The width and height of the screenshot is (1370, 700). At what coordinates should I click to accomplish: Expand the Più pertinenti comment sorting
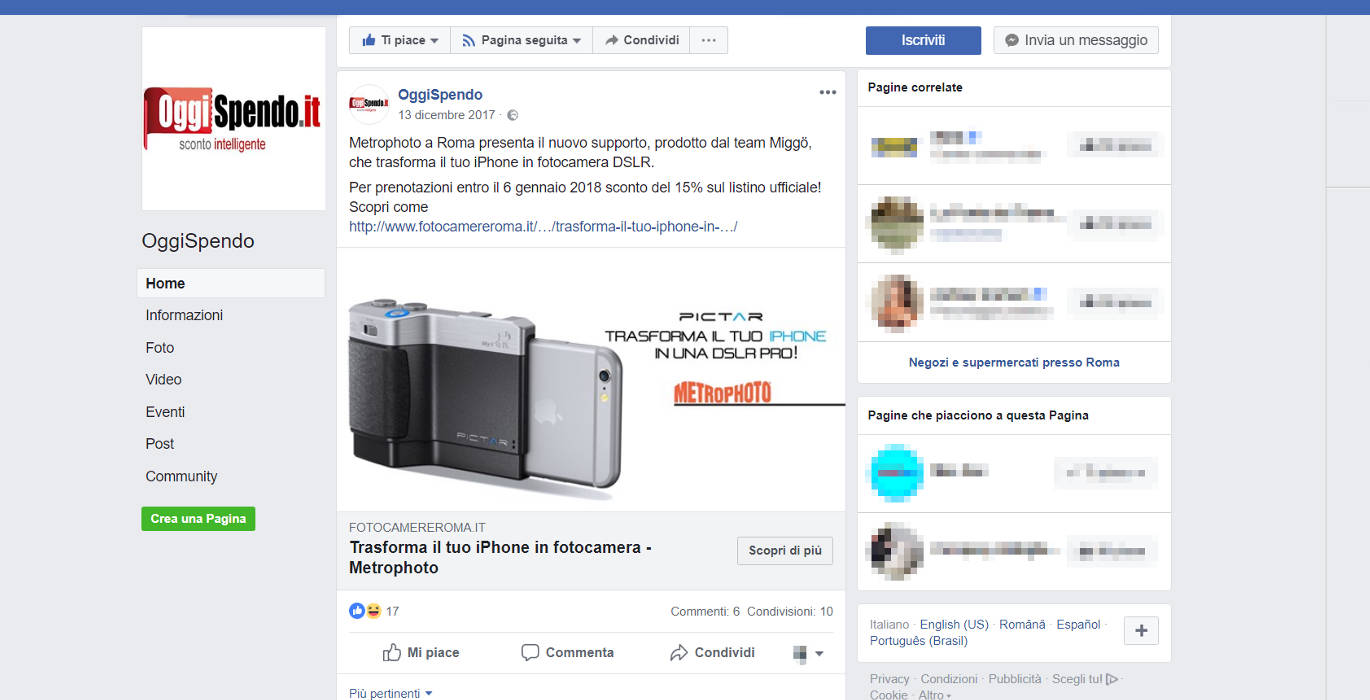(391, 693)
